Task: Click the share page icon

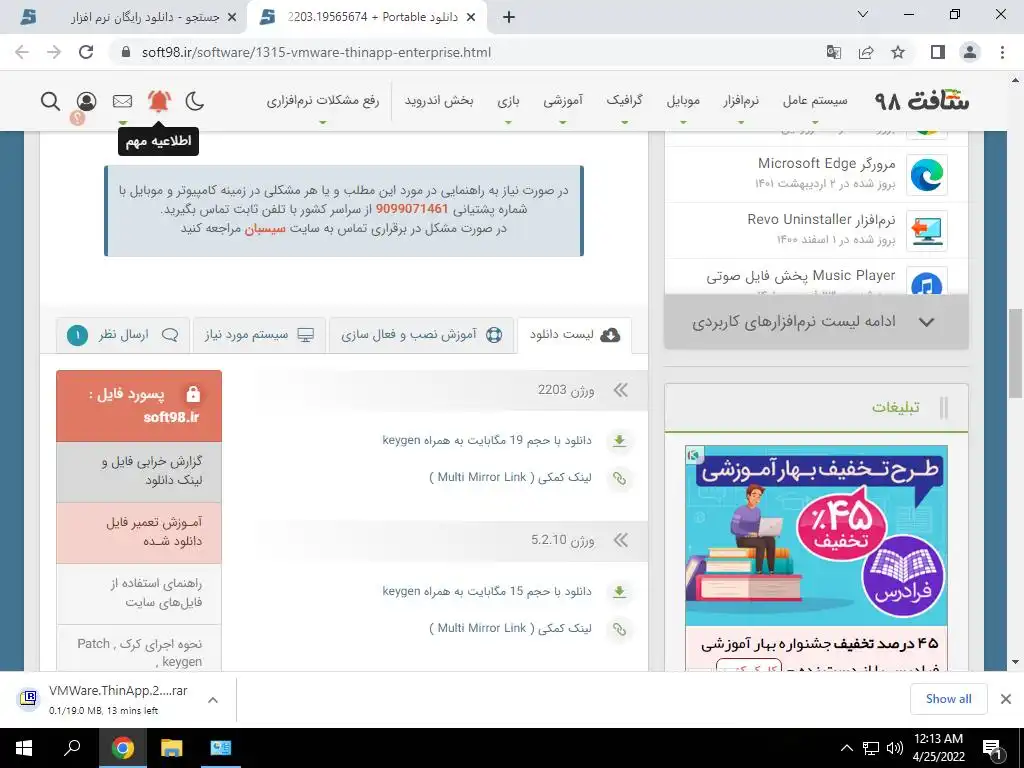Action: pyautogui.click(x=866, y=52)
